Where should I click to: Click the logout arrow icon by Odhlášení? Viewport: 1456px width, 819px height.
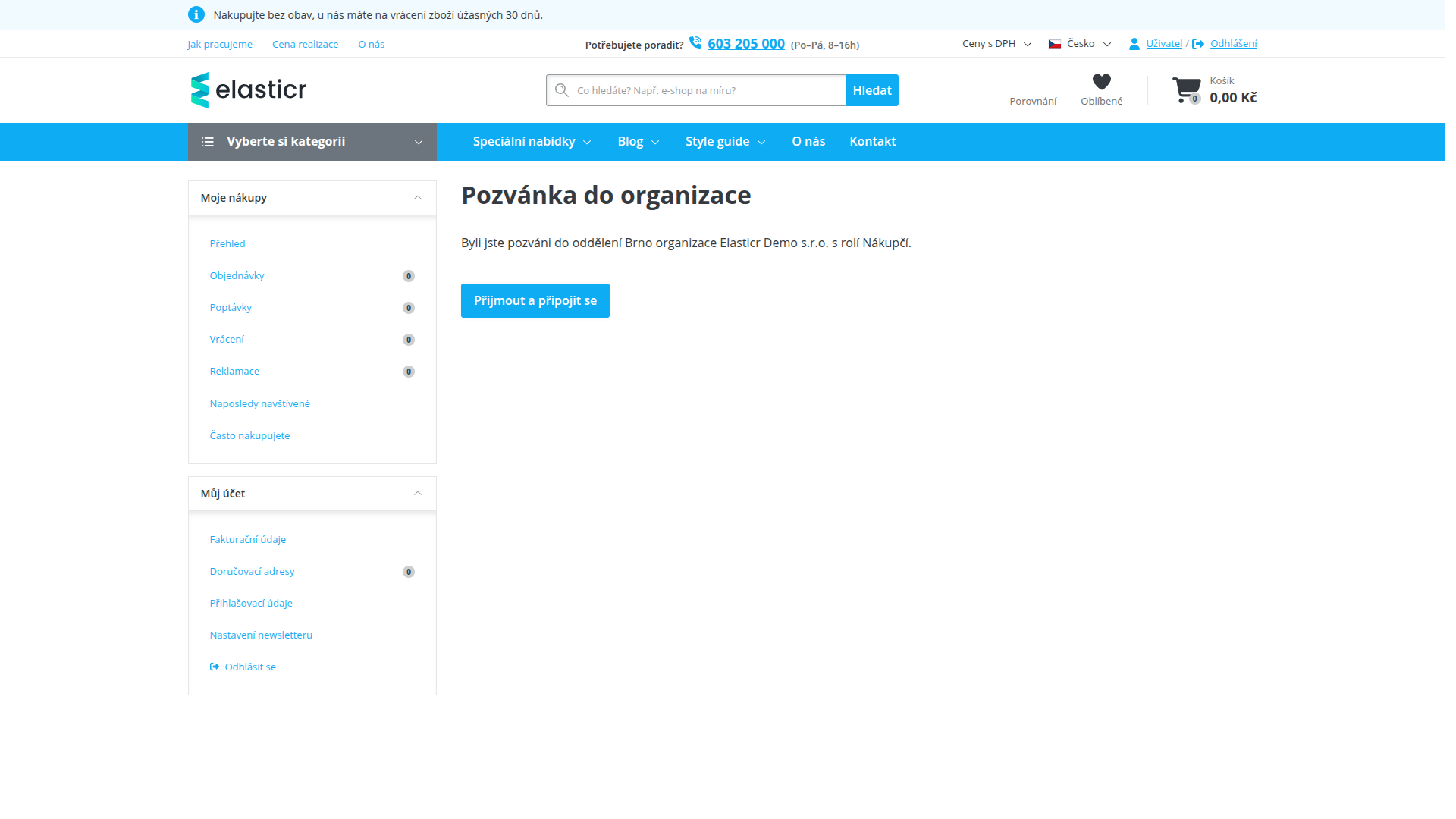(x=1198, y=44)
